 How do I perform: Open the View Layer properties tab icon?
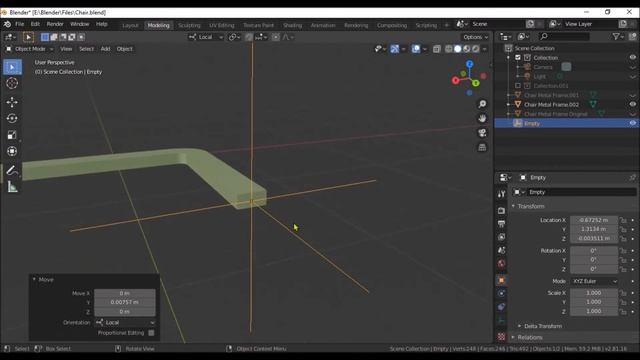click(501, 237)
